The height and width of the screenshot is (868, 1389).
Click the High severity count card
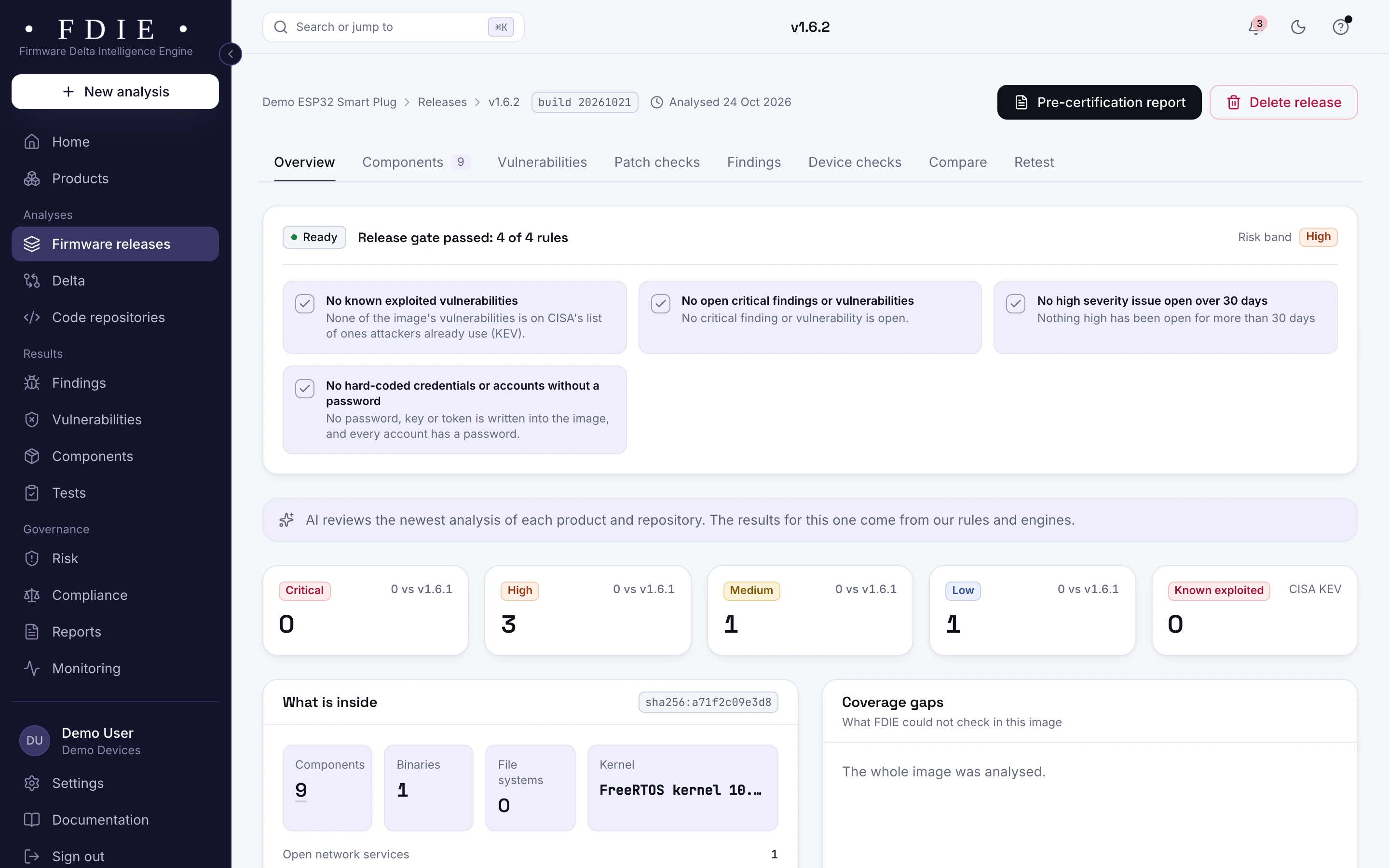point(588,610)
